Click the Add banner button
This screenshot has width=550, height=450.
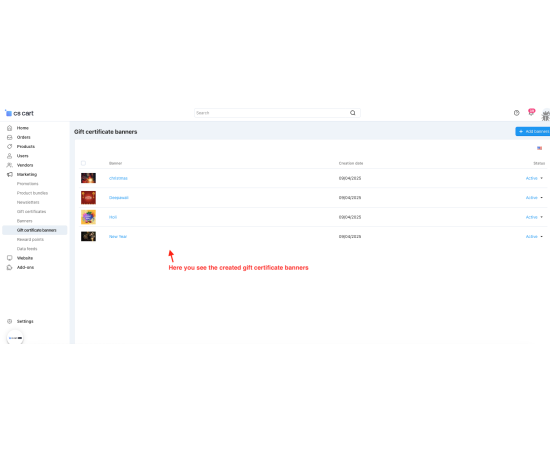(533, 132)
